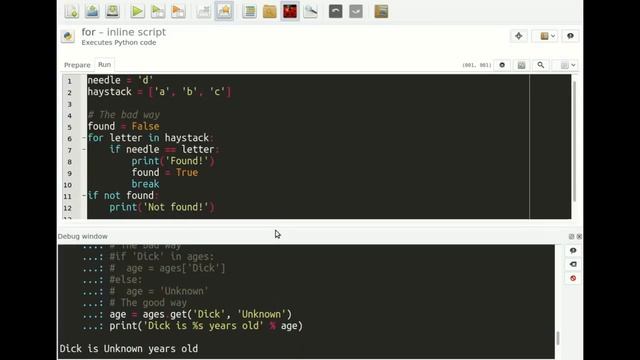The width and height of the screenshot is (640, 360).
Task: Collapse the 'if not found' block at line 11
Action: tap(84, 196)
